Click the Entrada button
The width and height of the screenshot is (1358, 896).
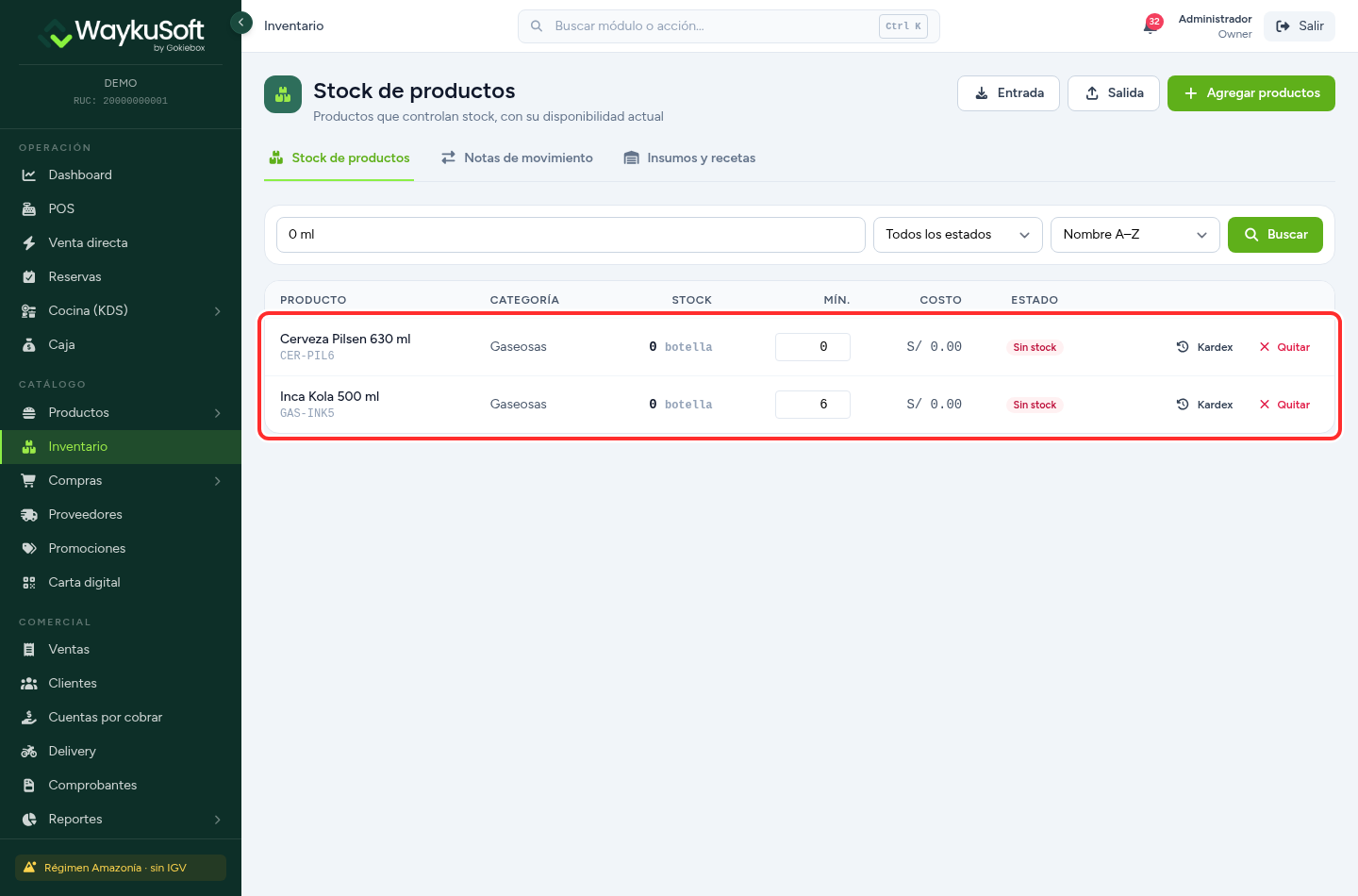[1008, 93]
